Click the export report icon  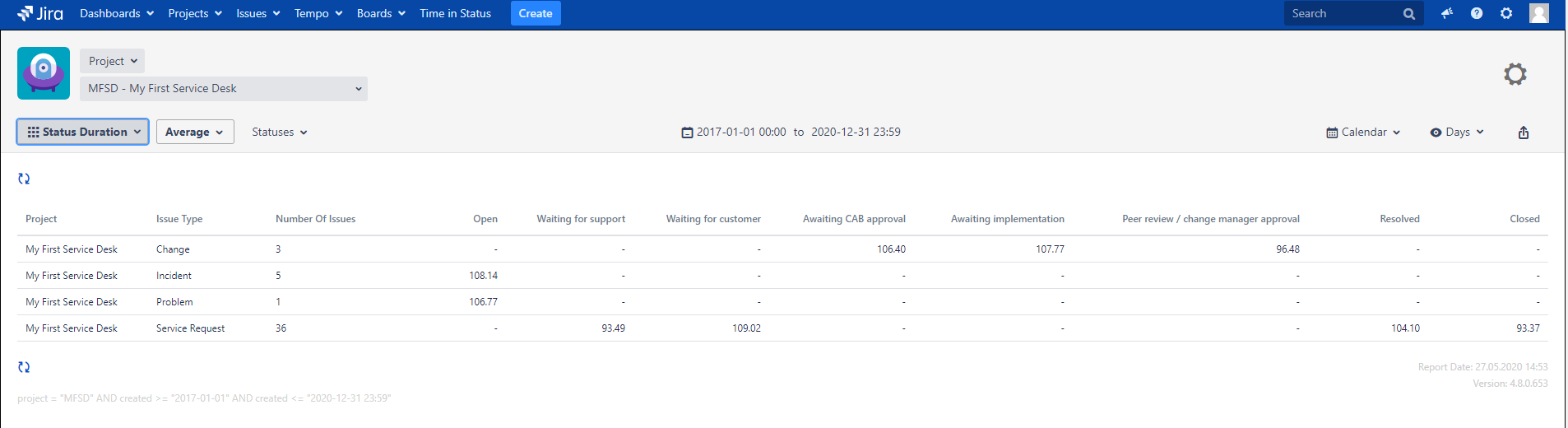[x=1524, y=133]
